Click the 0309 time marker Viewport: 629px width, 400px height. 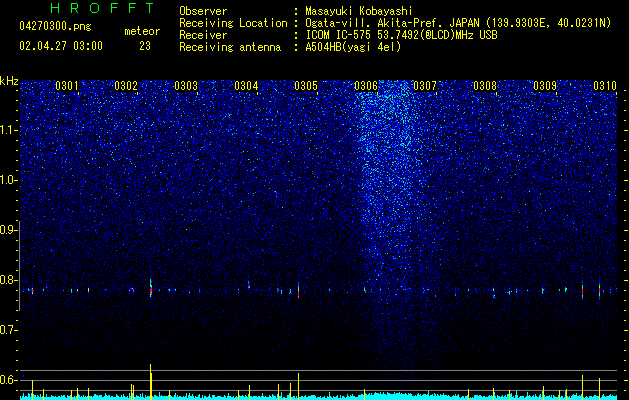(545, 86)
